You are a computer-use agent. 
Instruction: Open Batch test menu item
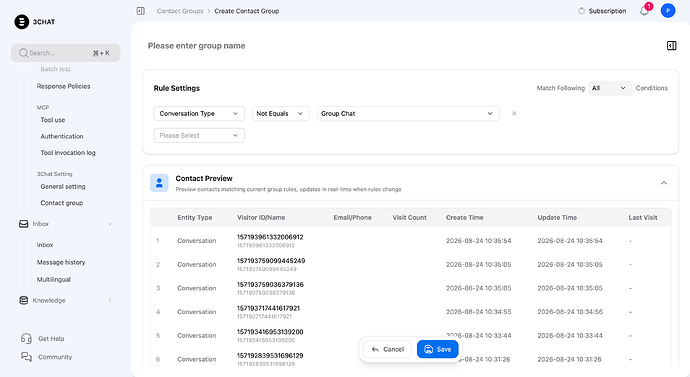55,69
